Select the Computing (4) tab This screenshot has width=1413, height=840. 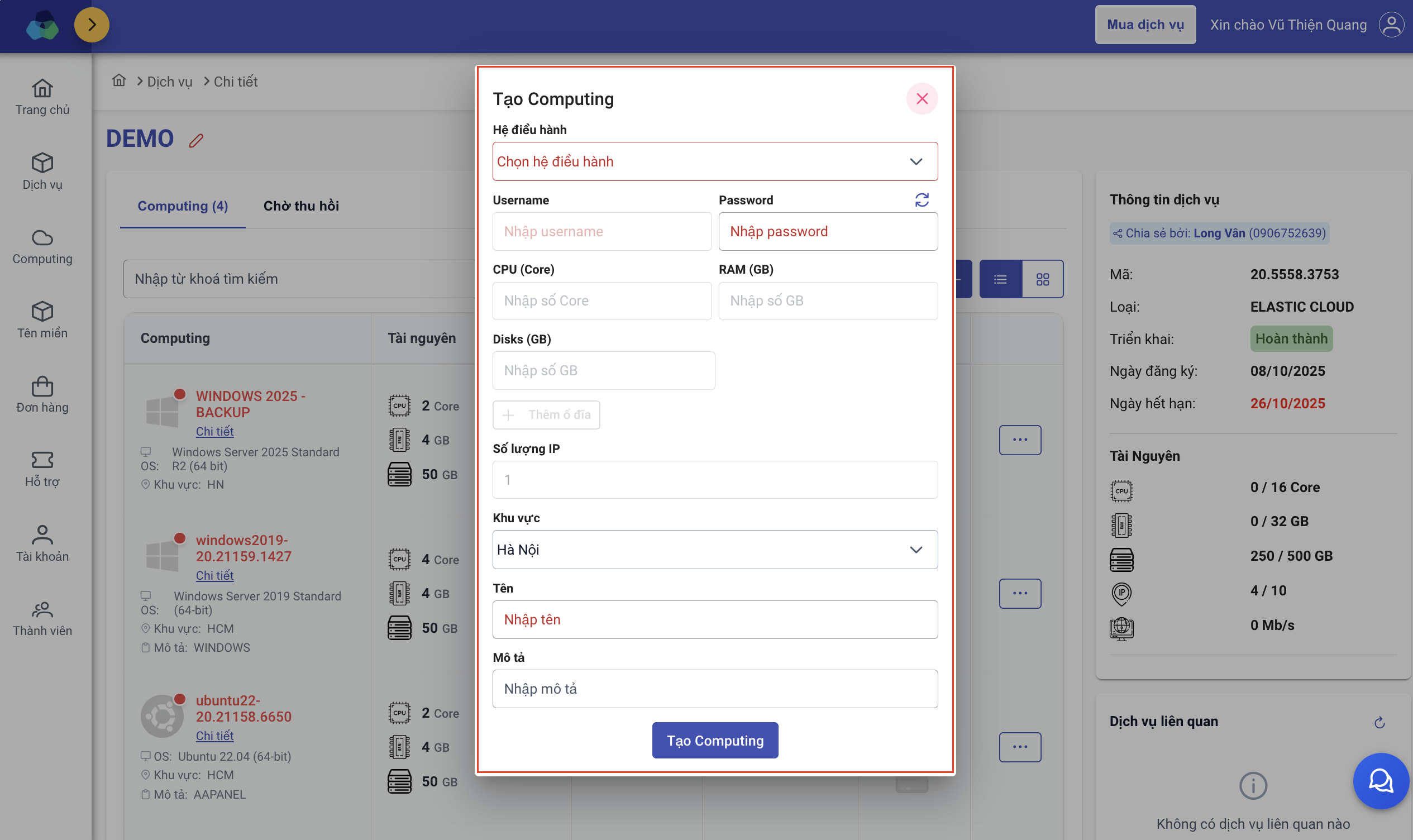[x=183, y=206]
